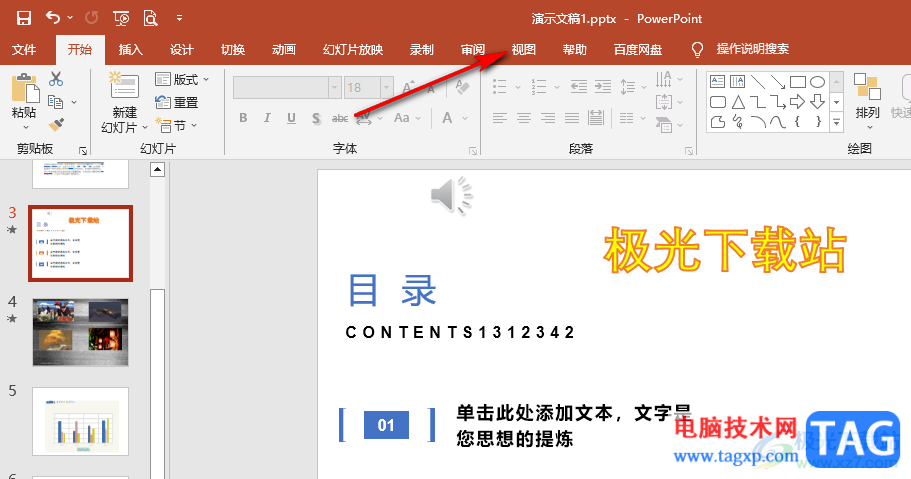The image size is (911, 479).
Task: Undo the last action
Action: [53, 18]
